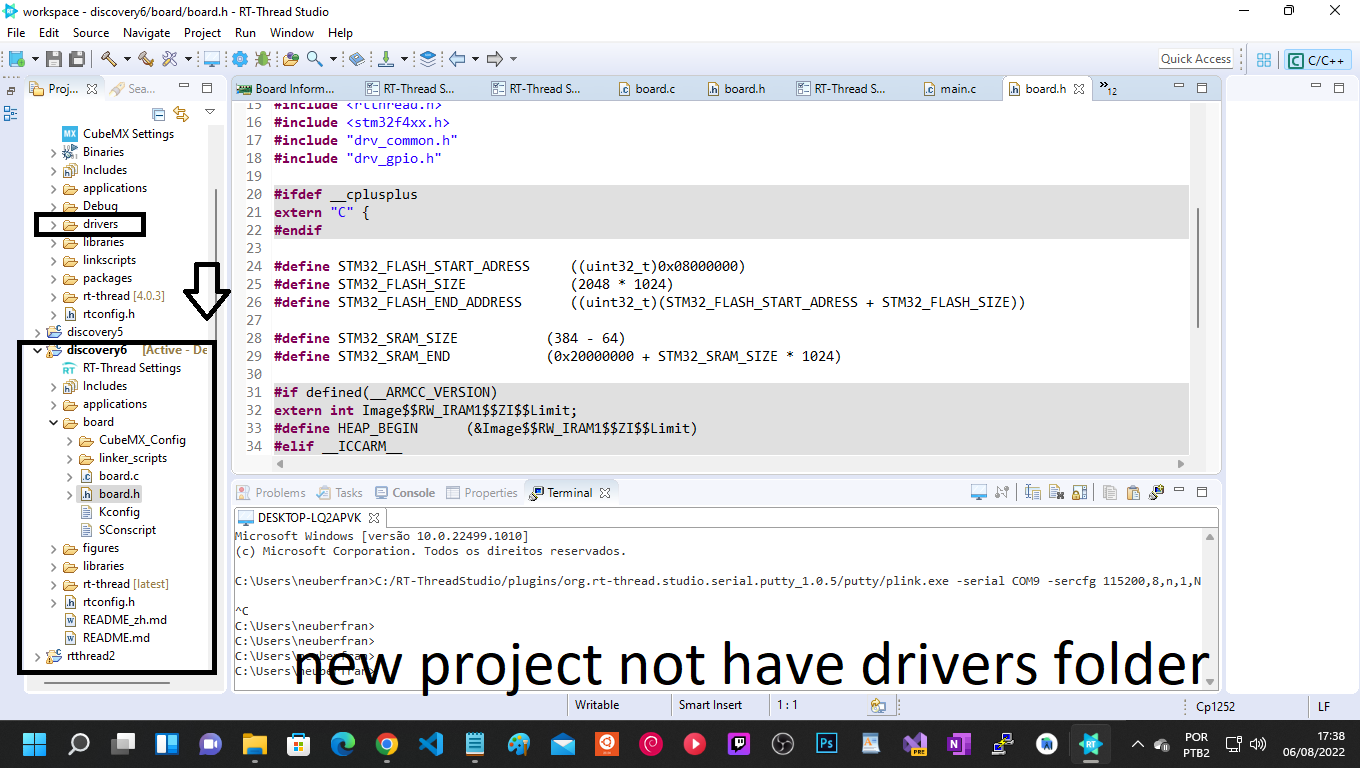Click the Search magnifier icon in the toolbar

point(314,60)
